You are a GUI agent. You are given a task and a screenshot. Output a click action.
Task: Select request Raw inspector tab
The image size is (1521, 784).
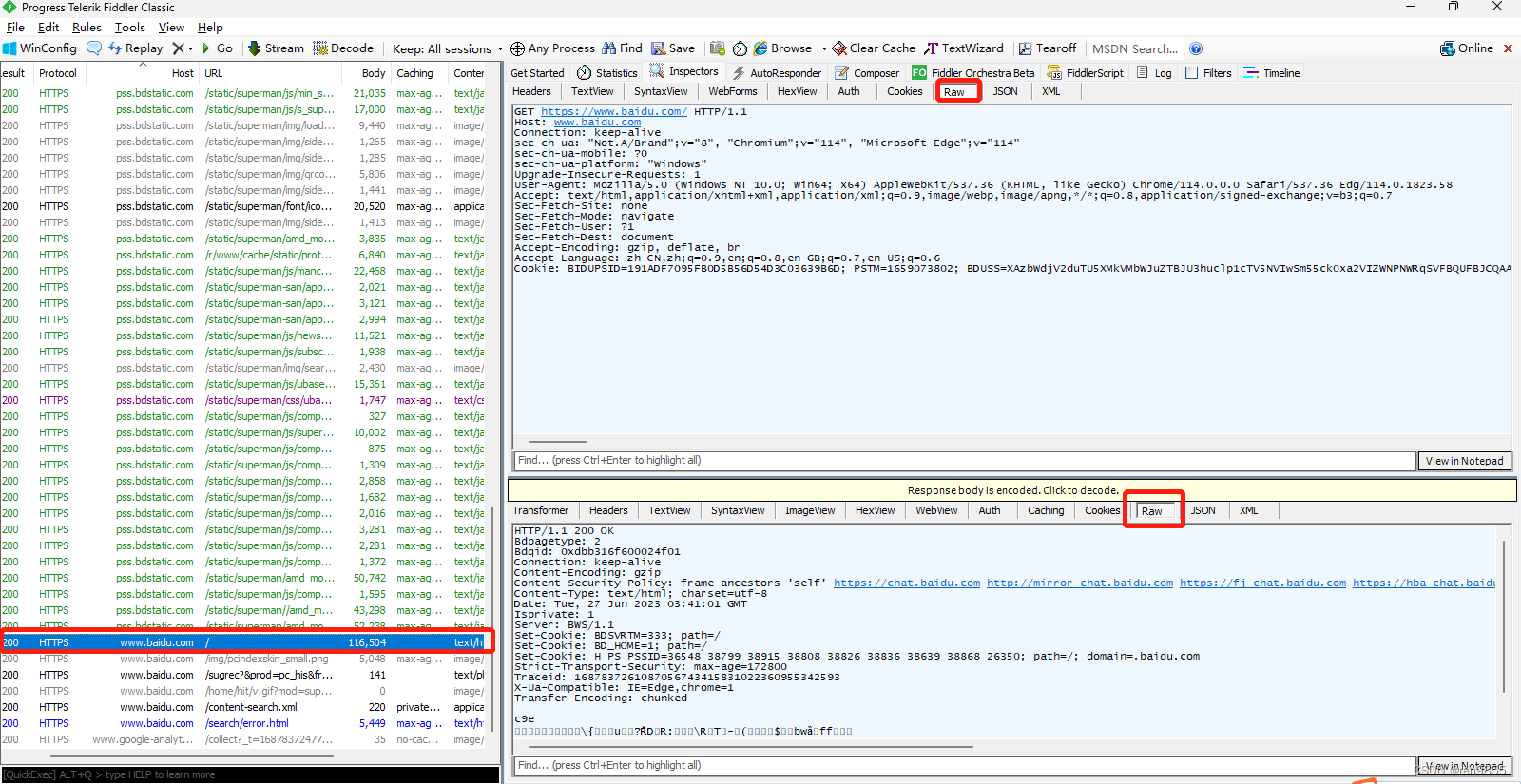tap(954, 92)
